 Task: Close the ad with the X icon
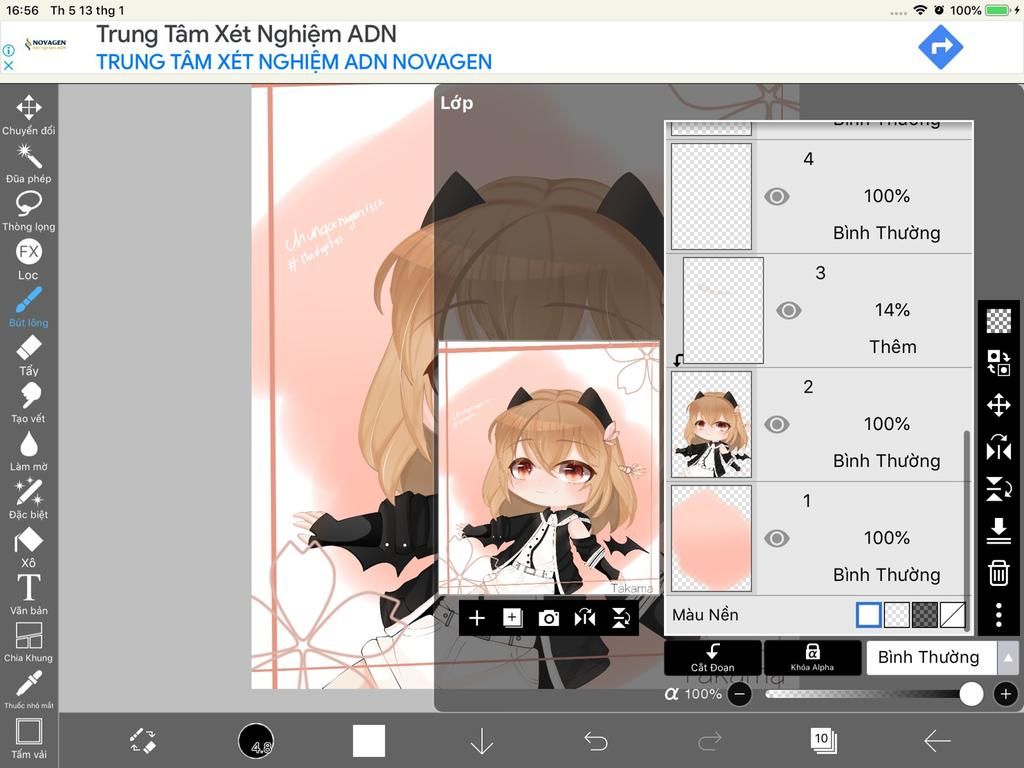coord(8,65)
